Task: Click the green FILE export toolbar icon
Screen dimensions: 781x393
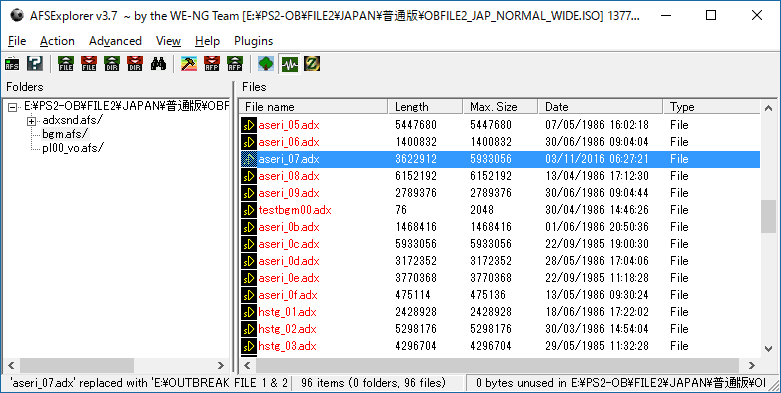Action: coord(66,63)
